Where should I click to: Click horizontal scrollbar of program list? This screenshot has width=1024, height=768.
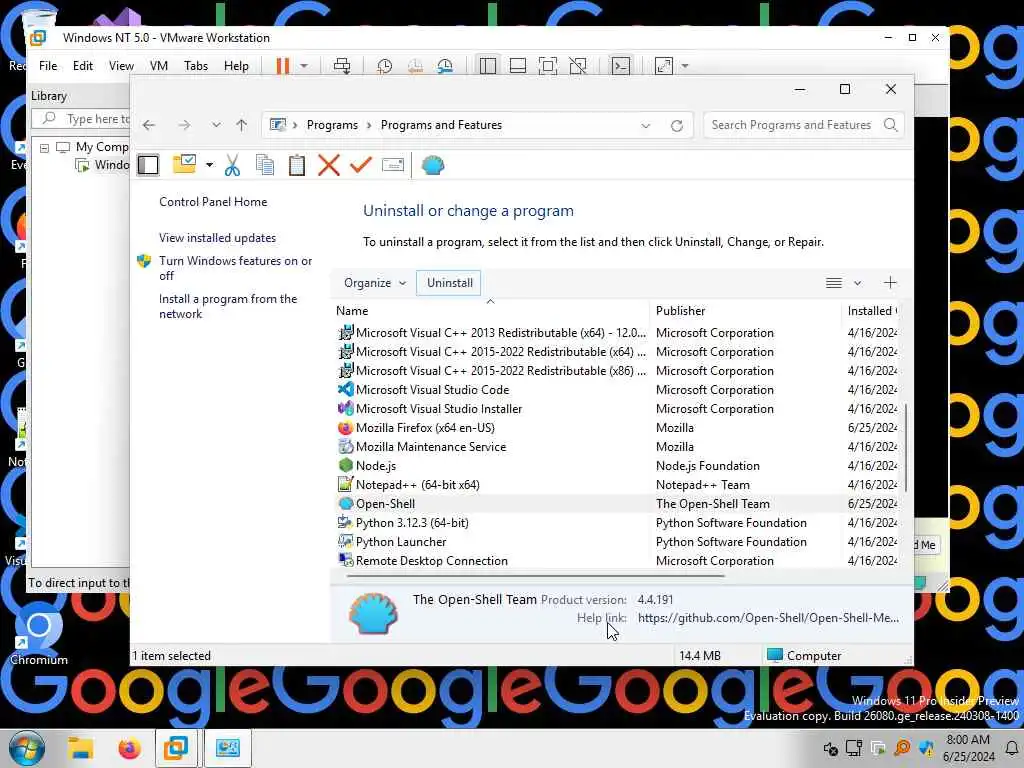pyautogui.click(x=536, y=576)
